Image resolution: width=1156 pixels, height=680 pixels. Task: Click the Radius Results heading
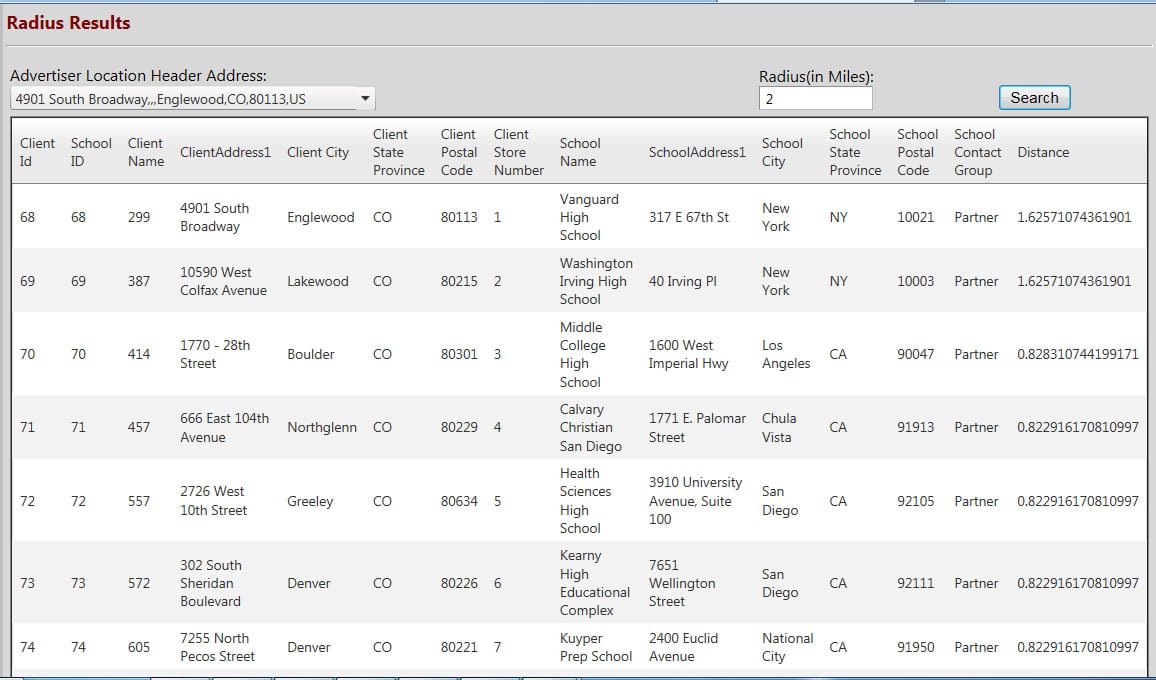click(68, 23)
